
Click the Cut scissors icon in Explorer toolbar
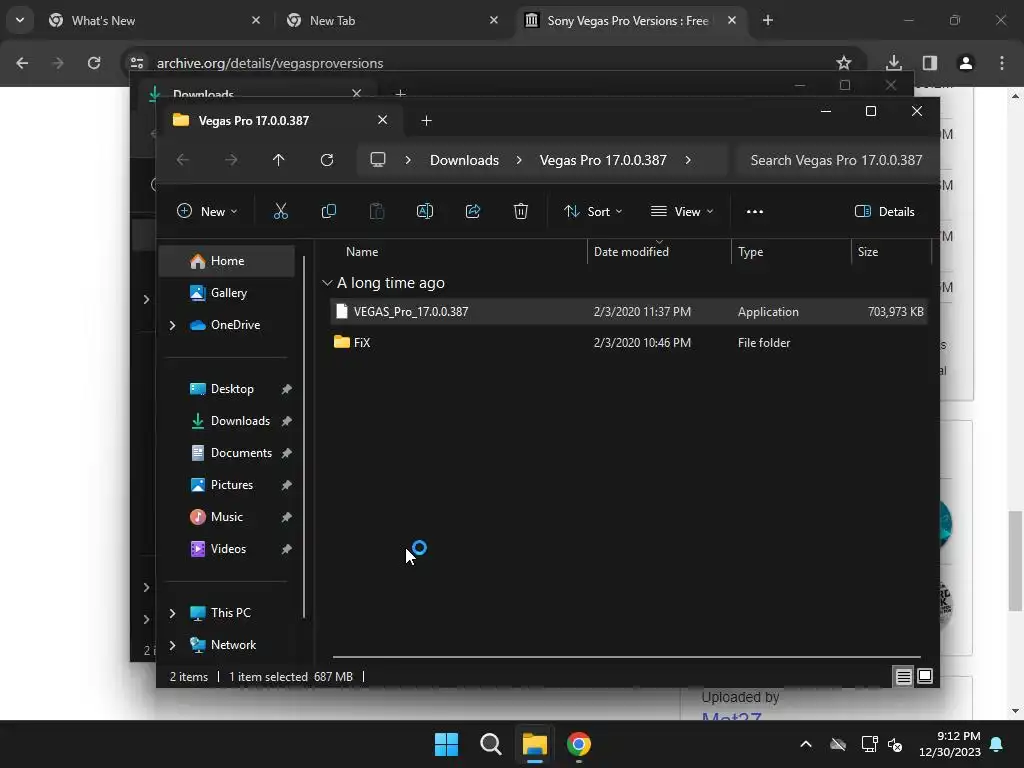pos(280,211)
